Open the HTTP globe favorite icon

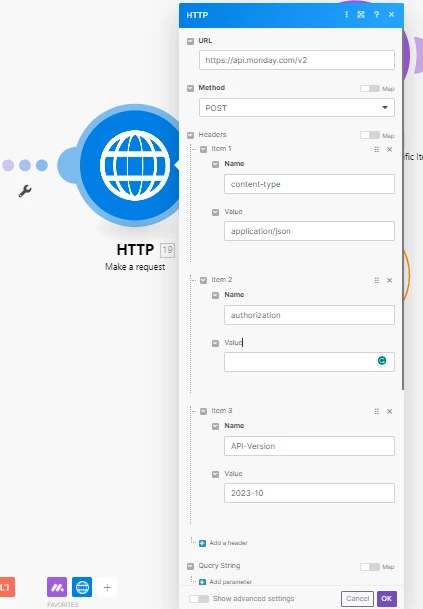click(x=82, y=587)
